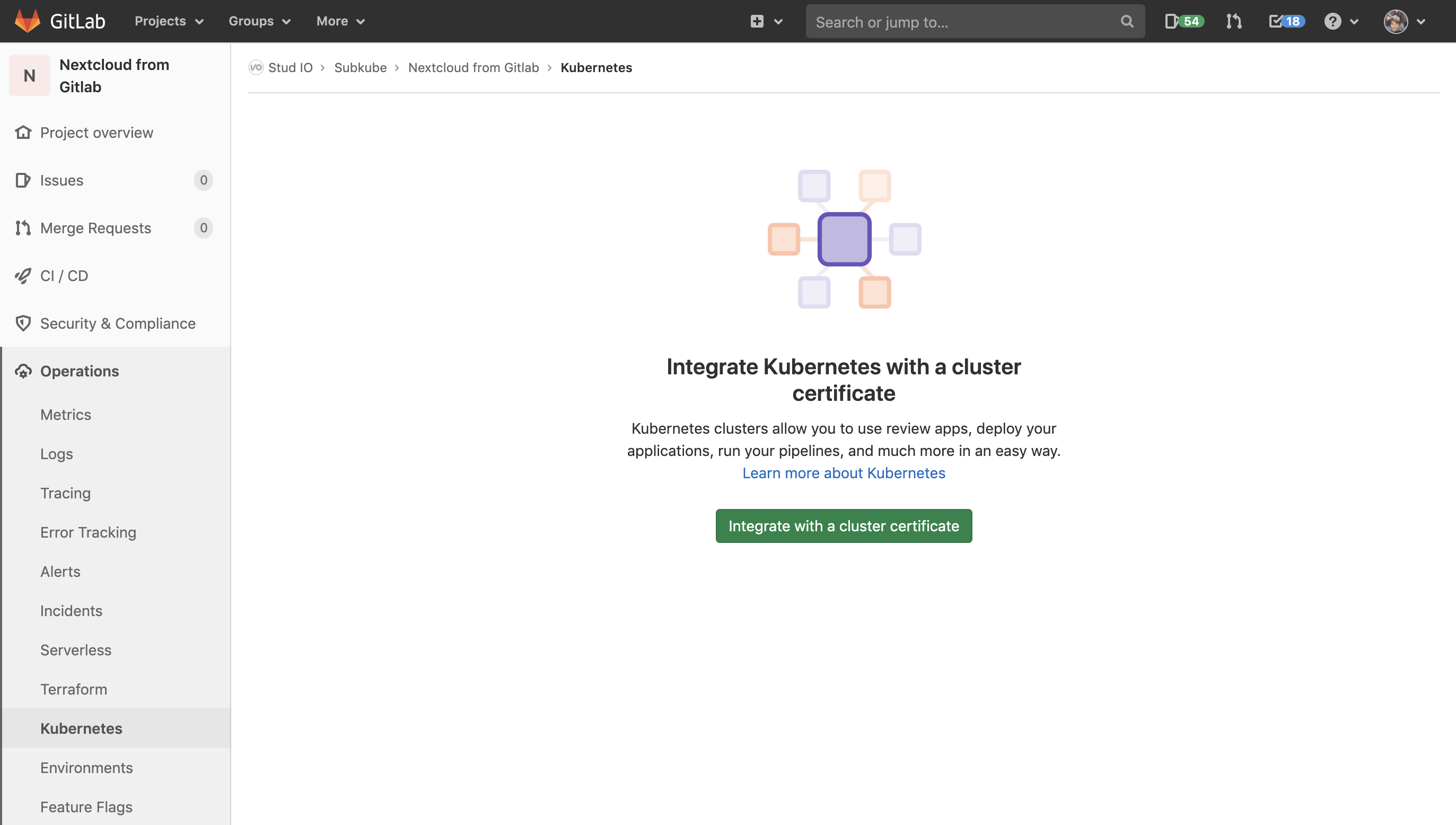Open Error Tracking under Operations
Screen dimensions: 1456x825
pos(89,533)
